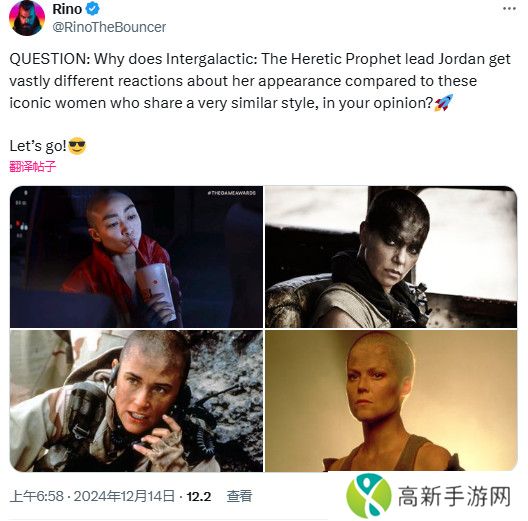Click the sunglasses emoji after Let's go
This screenshot has height=521, width=528.
(77, 146)
